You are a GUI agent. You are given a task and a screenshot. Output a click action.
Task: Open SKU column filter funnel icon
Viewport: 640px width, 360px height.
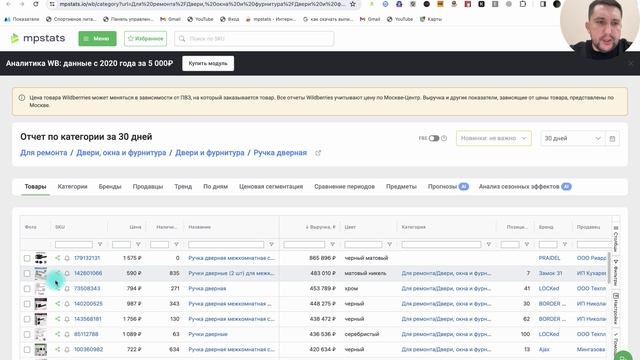(100, 244)
